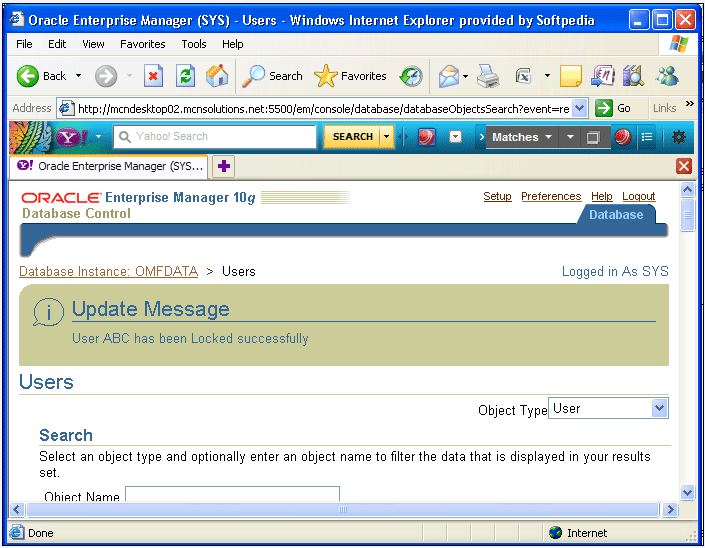Click the yellow SEARCH button
705x548 pixels.
pyautogui.click(x=352, y=137)
